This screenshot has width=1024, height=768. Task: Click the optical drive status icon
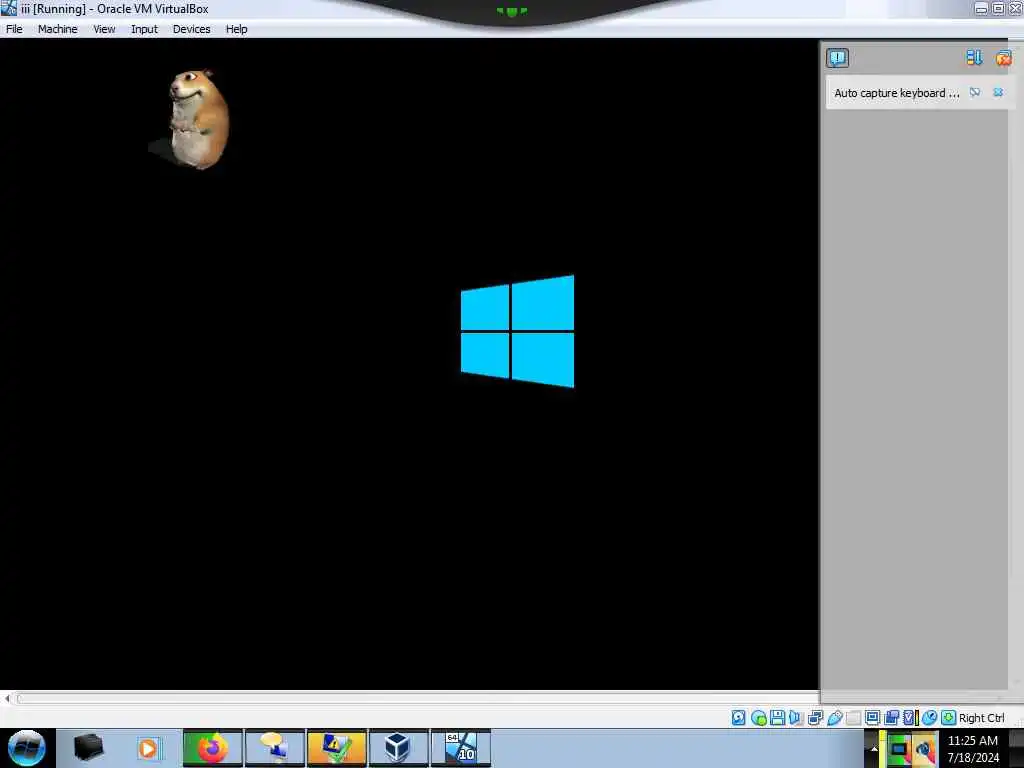point(758,718)
